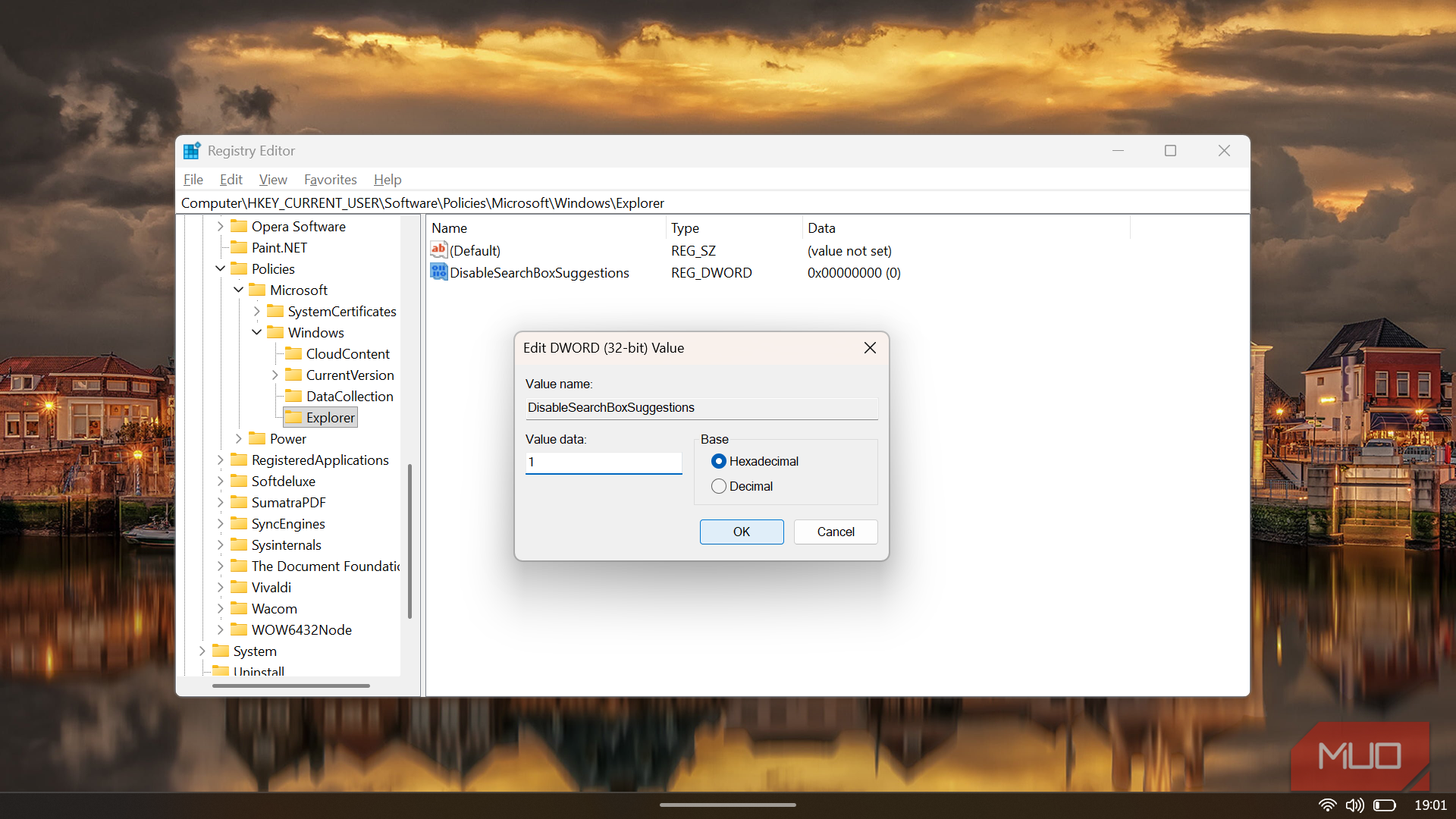Select the Decimal base radio button
1456x819 pixels.
click(719, 486)
